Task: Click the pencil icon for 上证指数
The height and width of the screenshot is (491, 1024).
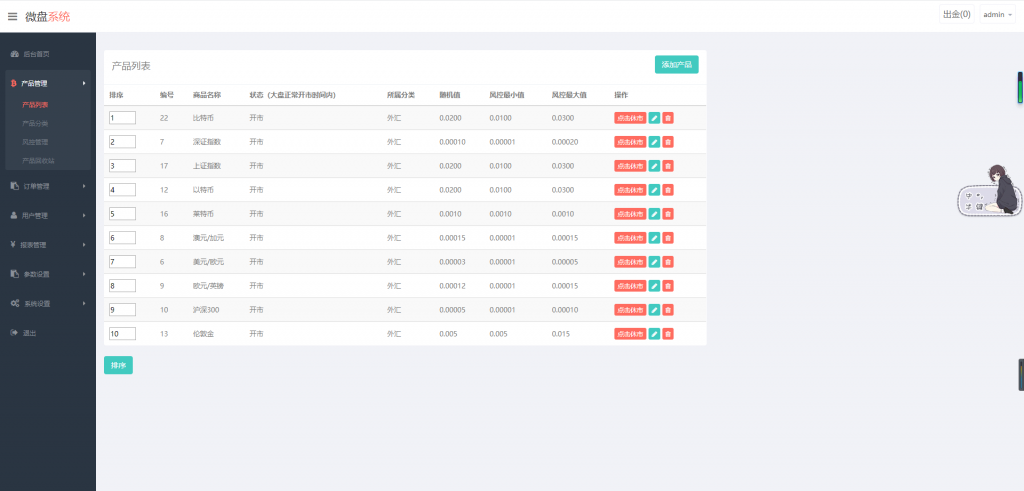Action: [x=654, y=166]
